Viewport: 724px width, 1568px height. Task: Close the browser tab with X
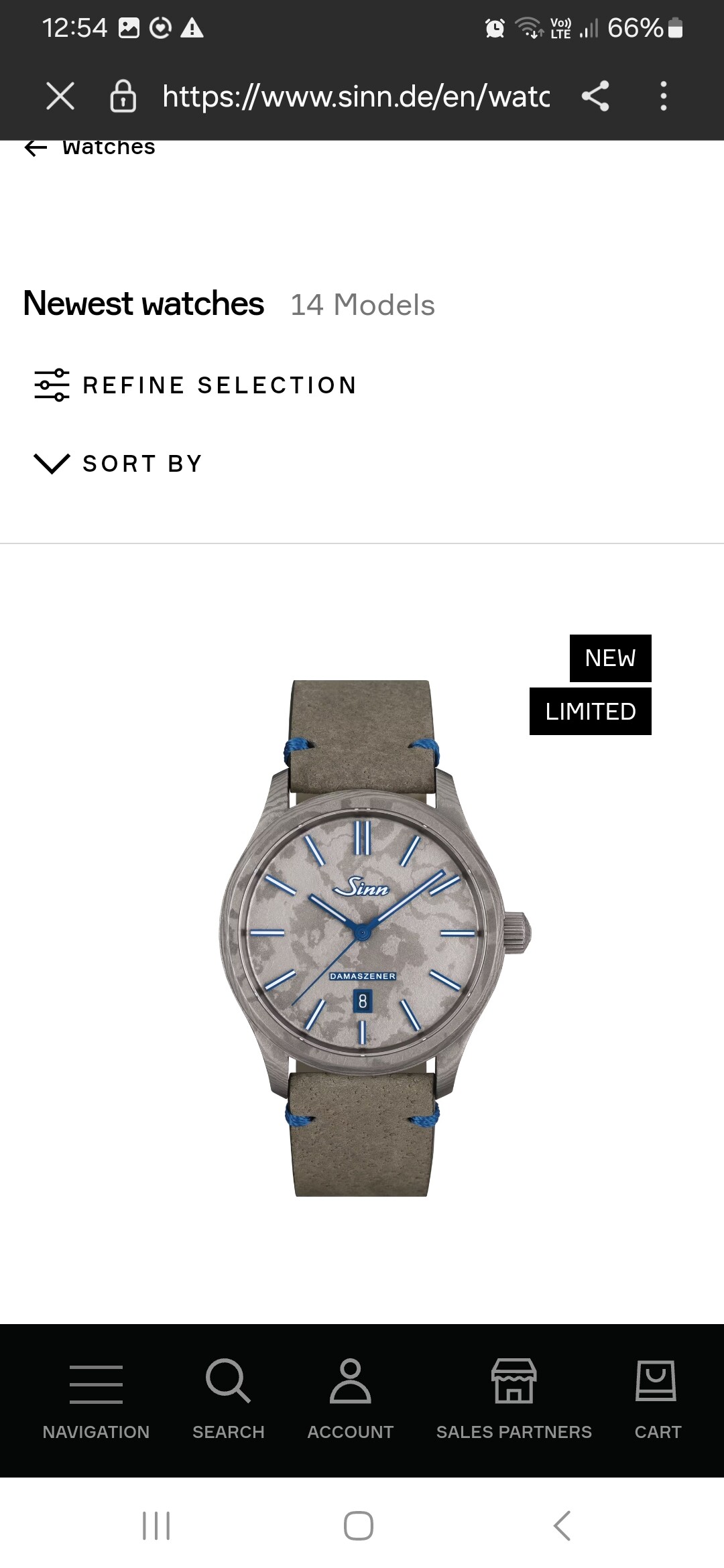60,96
